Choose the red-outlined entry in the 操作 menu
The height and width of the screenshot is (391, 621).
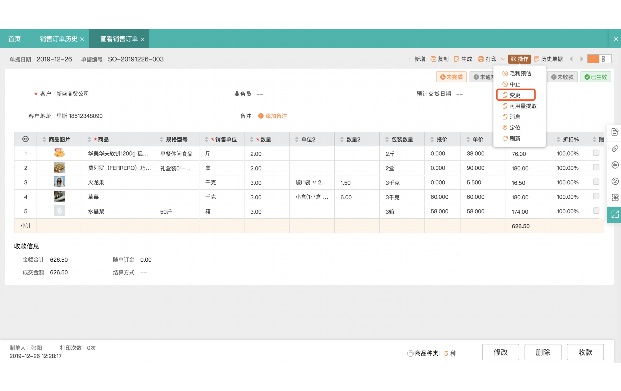coord(516,95)
